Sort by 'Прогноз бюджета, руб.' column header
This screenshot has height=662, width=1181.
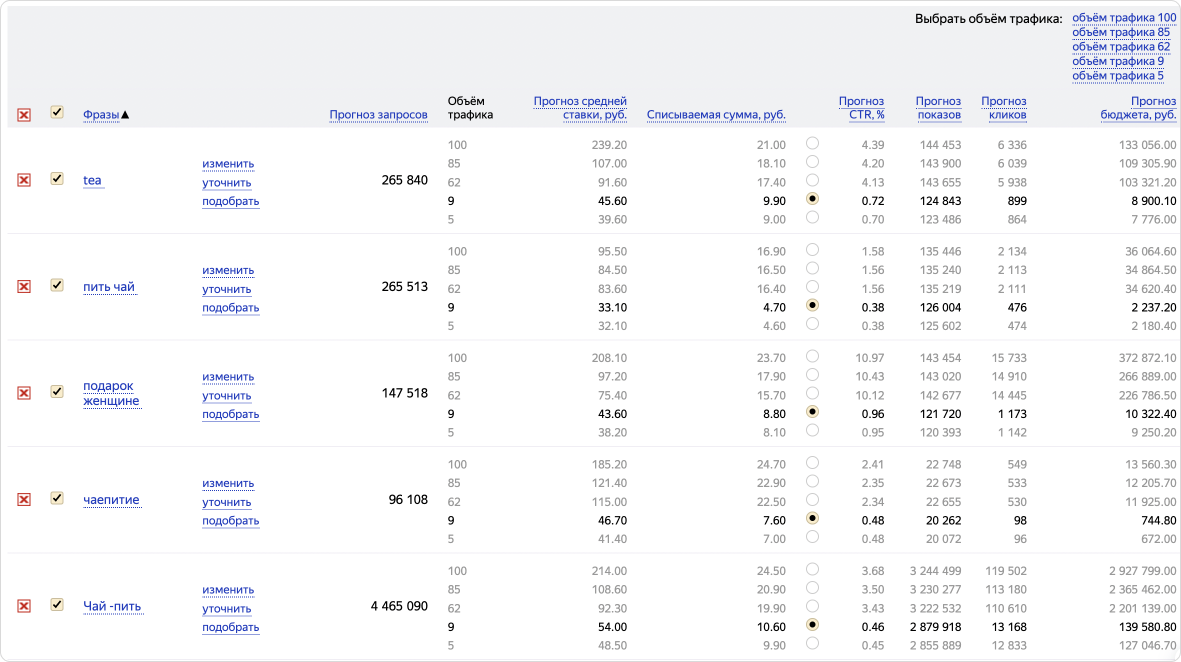tap(1138, 108)
